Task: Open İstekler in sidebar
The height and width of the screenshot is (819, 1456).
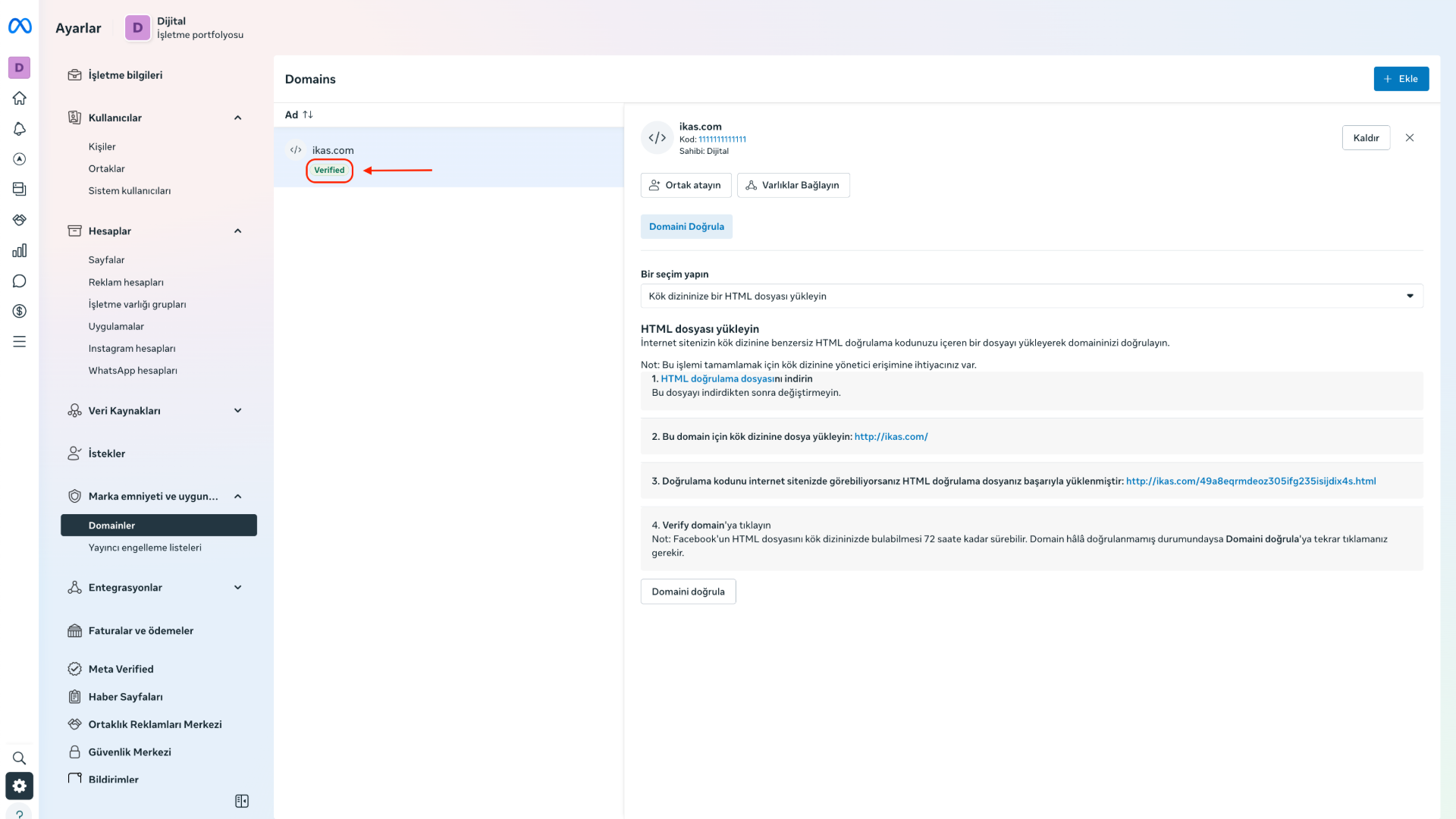Action: click(x=106, y=453)
